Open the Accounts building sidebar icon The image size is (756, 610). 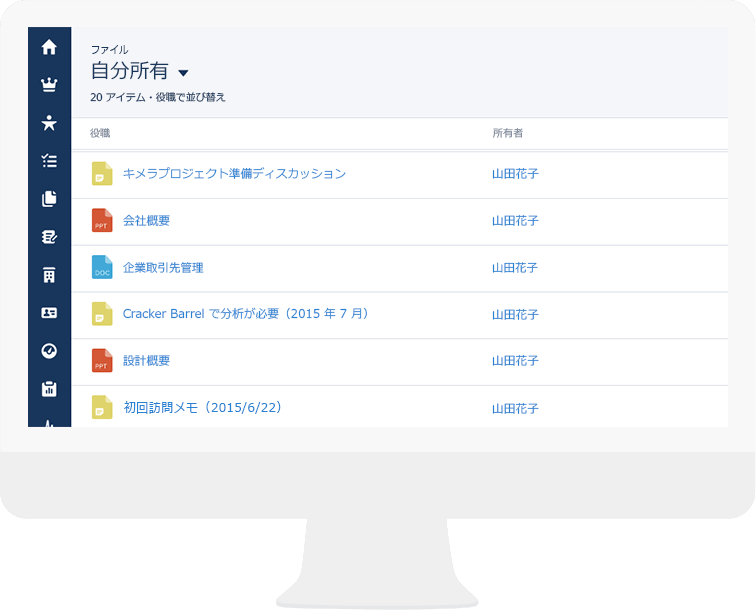pyautogui.click(x=49, y=275)
